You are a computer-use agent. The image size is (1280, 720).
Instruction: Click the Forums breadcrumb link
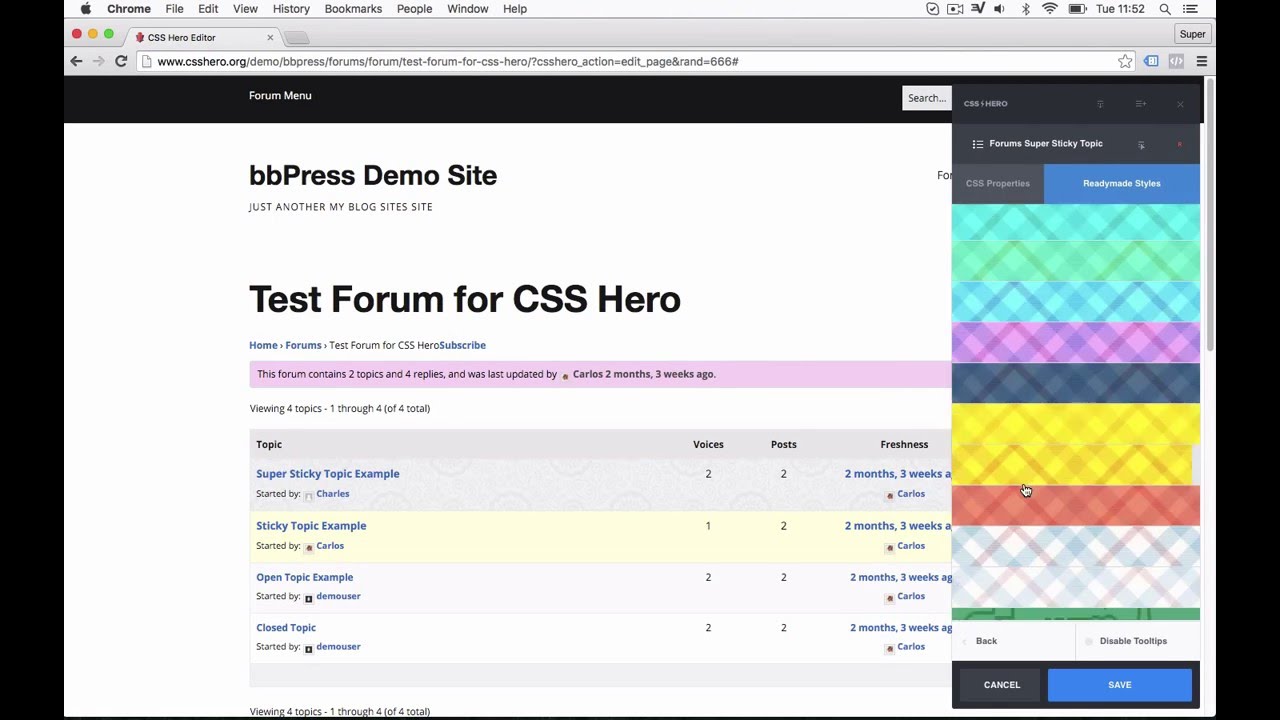click(x=303, y=345)
